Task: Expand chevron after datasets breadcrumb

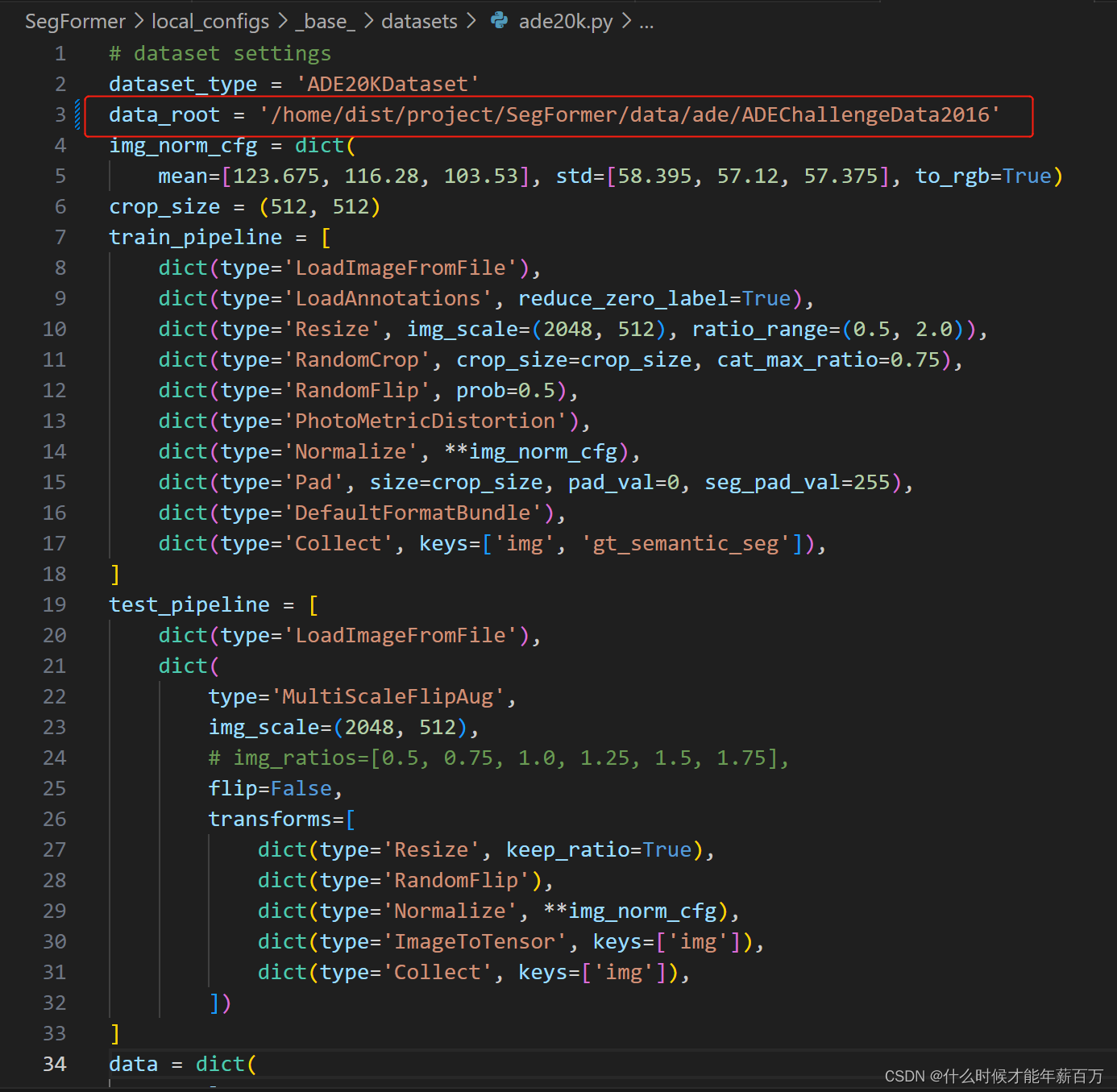Action: (x=471, y=21)
